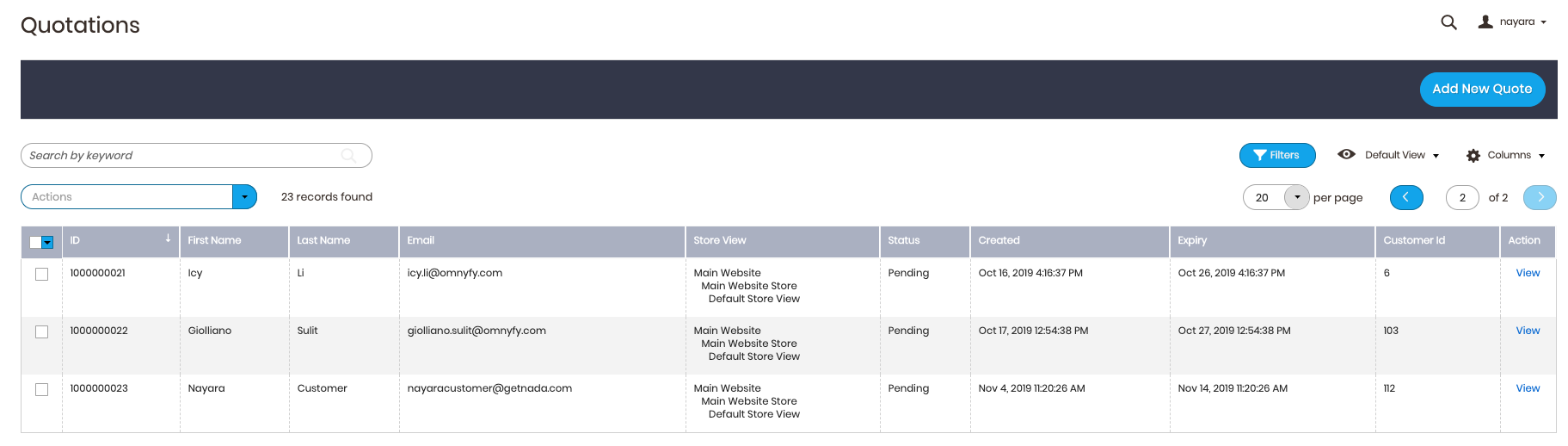This screenshot has width=1568, height=446.
Task: Expand the Actions dropdown
Action: pos(244,197)
